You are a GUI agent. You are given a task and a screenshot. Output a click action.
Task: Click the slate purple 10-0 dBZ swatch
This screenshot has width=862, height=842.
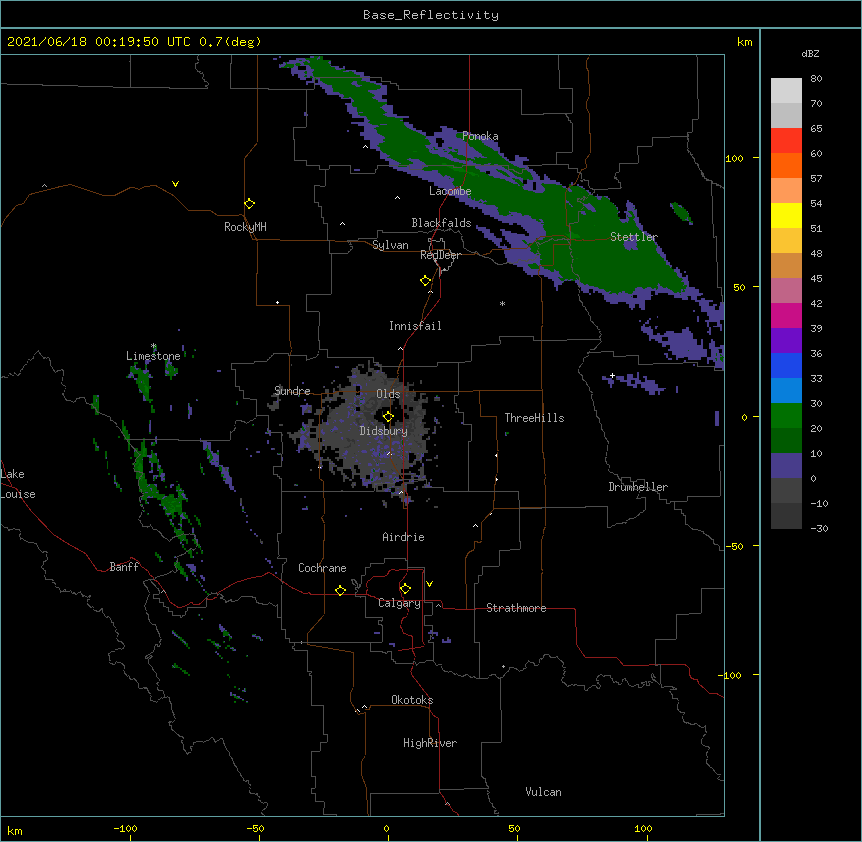coord(786,466)
